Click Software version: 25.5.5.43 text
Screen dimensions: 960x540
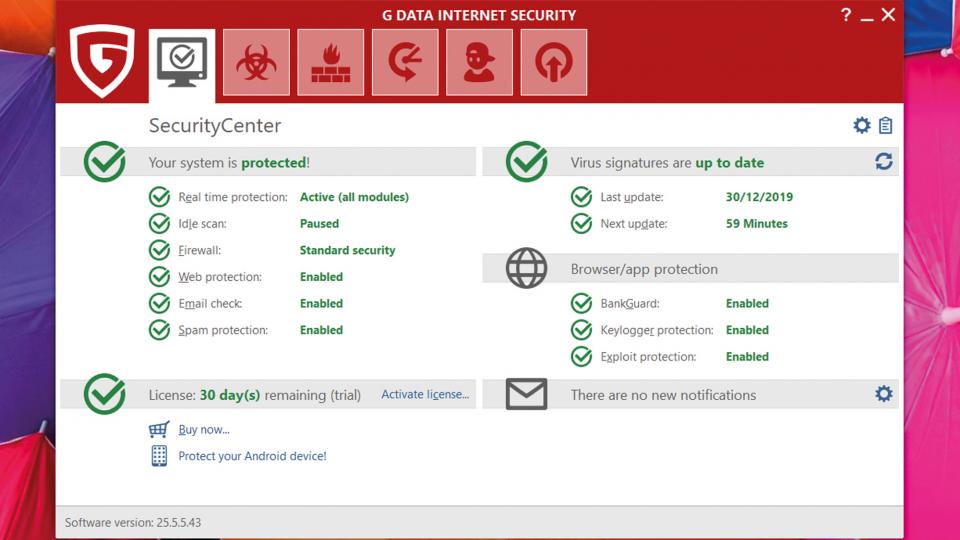click(x=133, y=522)
